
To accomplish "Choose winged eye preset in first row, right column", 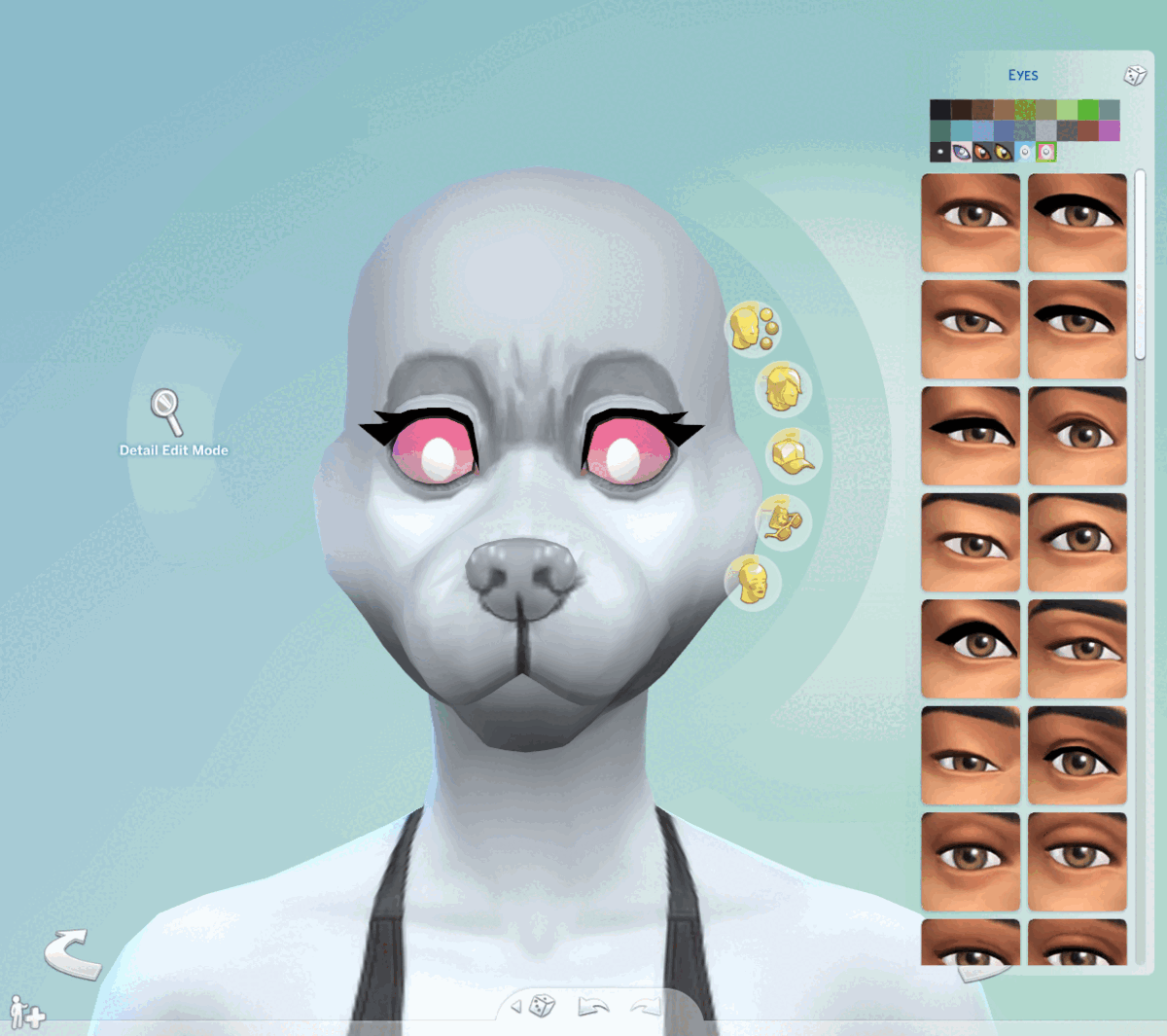I will pyautogui.click(x=1078, y=223).
